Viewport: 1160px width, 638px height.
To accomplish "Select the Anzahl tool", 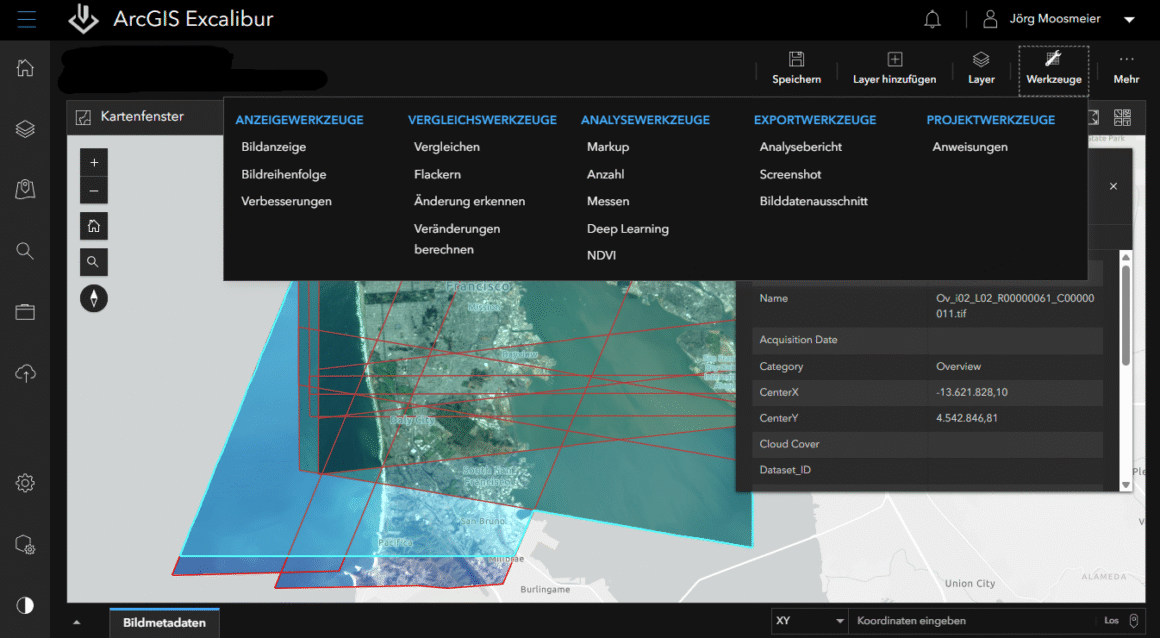I will click(605, 174).
